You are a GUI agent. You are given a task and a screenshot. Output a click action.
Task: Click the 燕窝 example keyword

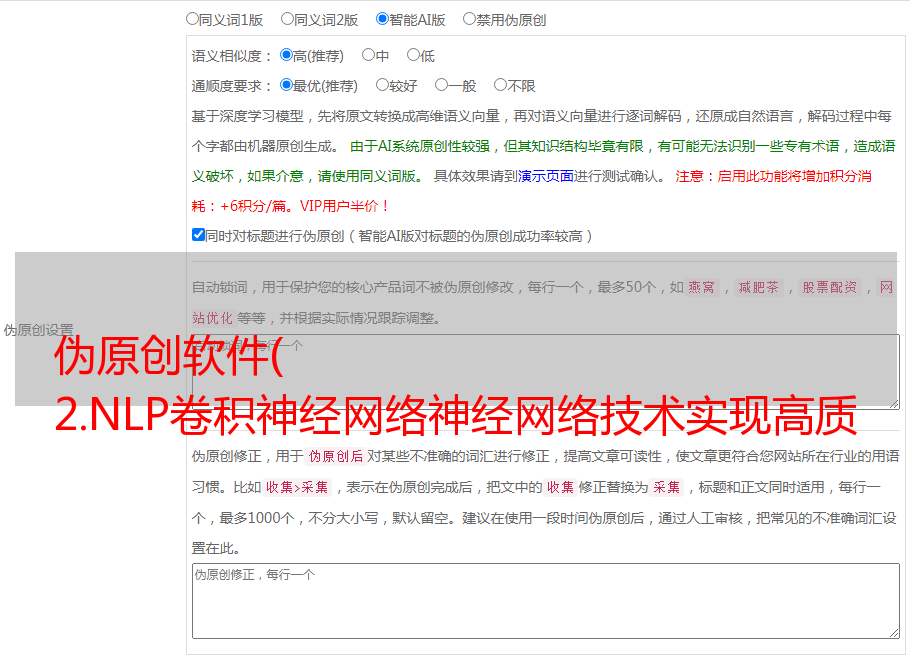[x=701, y=287]
